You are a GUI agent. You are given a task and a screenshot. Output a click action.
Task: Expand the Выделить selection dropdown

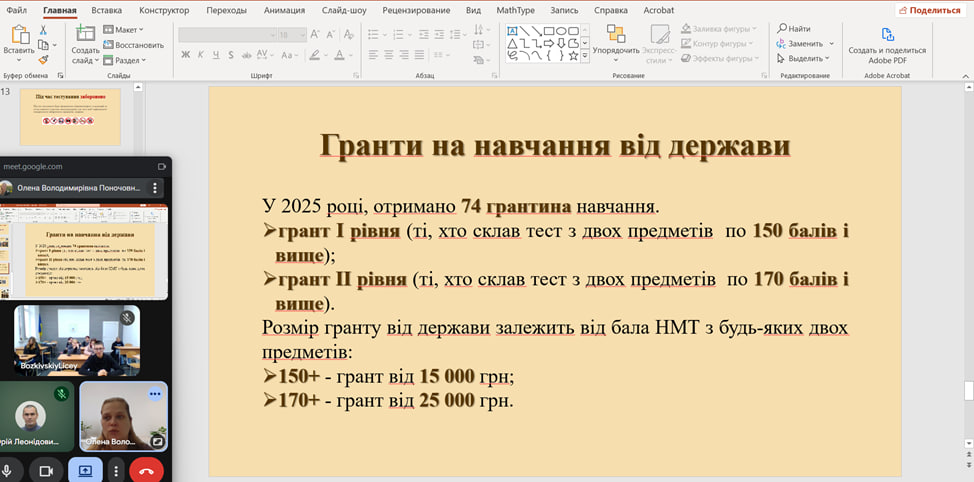805,58
